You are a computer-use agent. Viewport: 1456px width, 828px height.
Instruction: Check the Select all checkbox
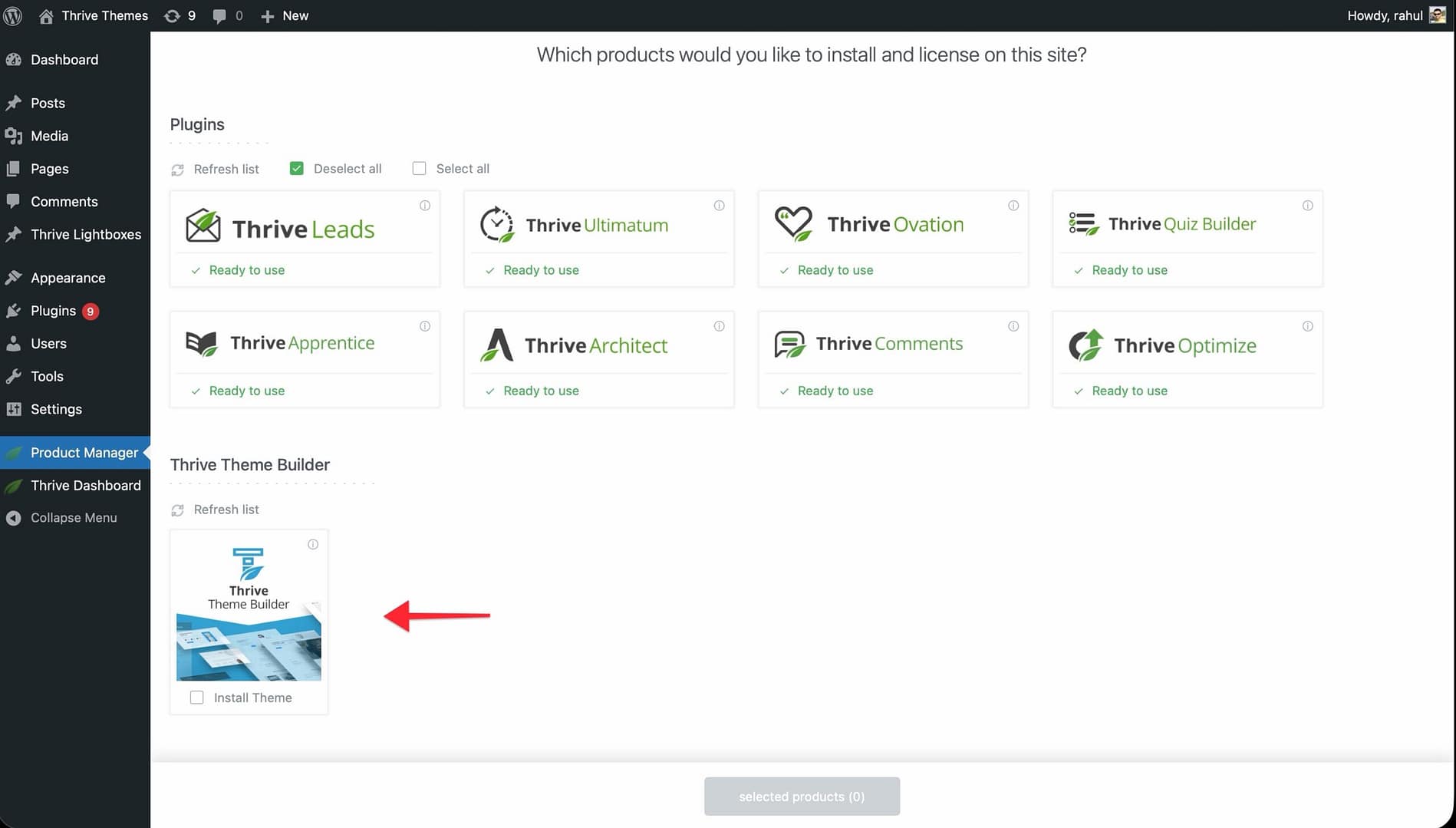[x=419, y=169]
